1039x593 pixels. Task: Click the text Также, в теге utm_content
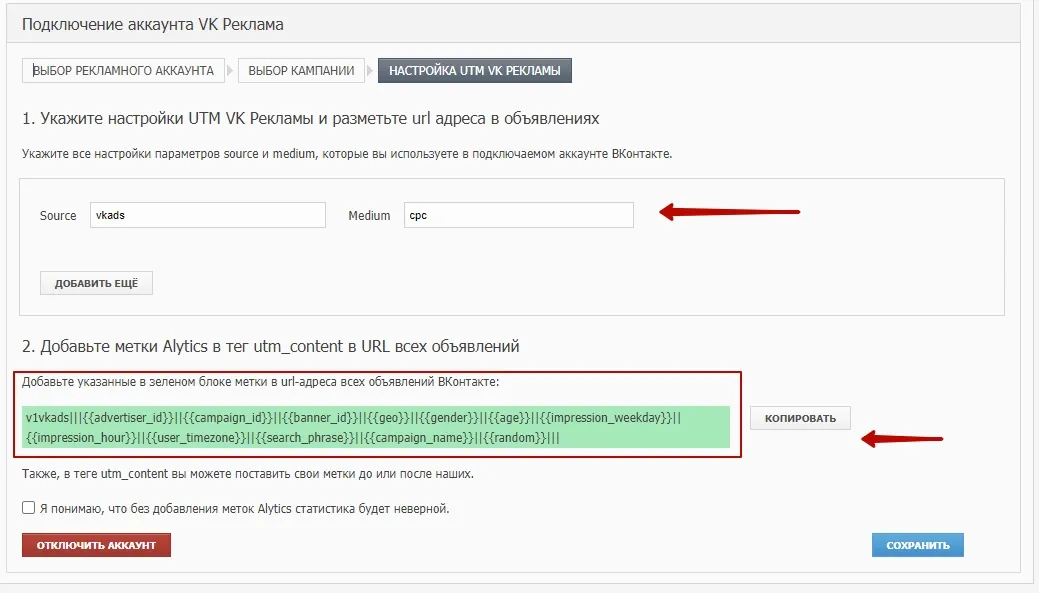point(248,474)
